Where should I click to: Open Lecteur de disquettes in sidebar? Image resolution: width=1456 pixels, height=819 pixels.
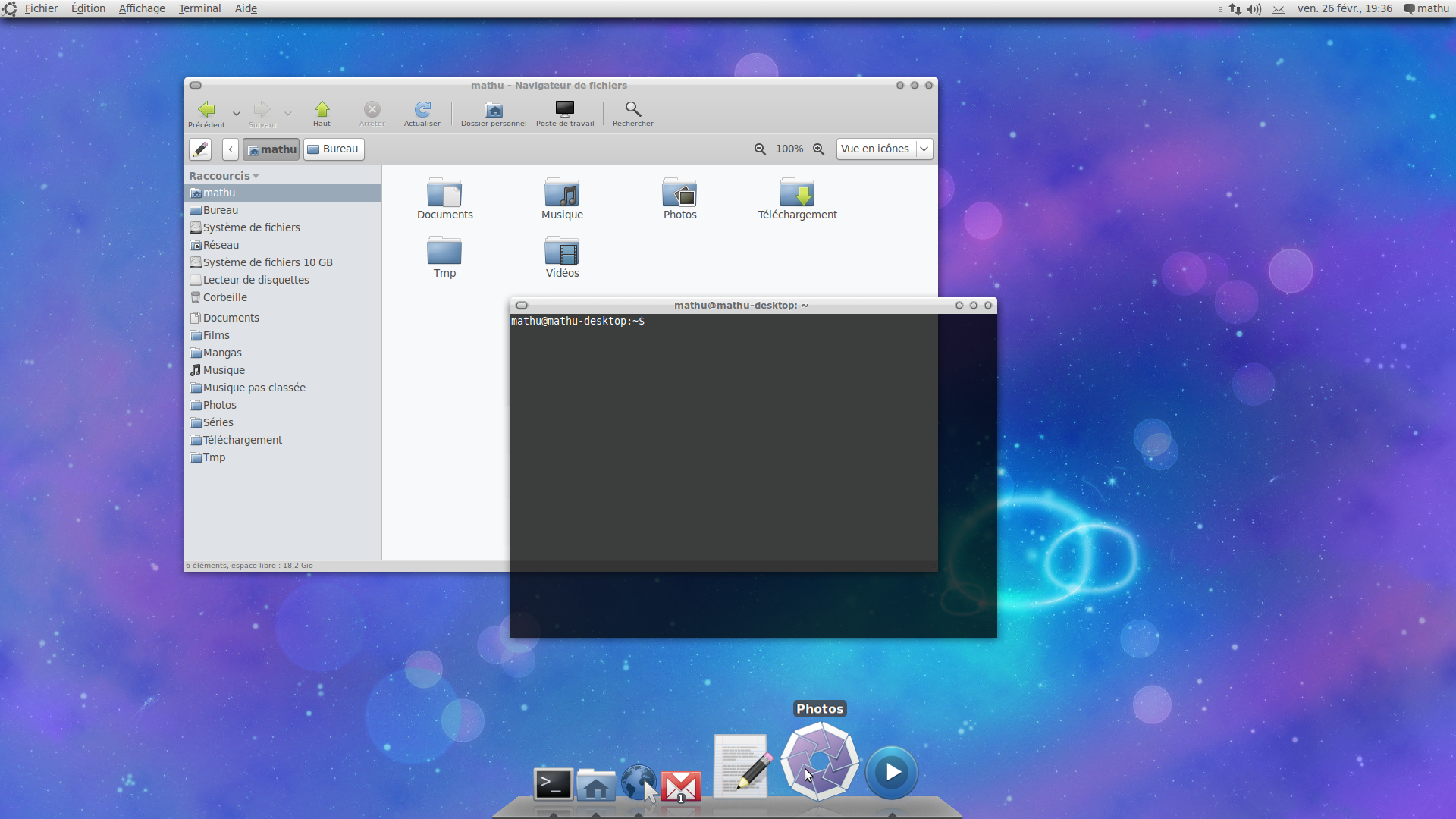click(x=283, y=281)
